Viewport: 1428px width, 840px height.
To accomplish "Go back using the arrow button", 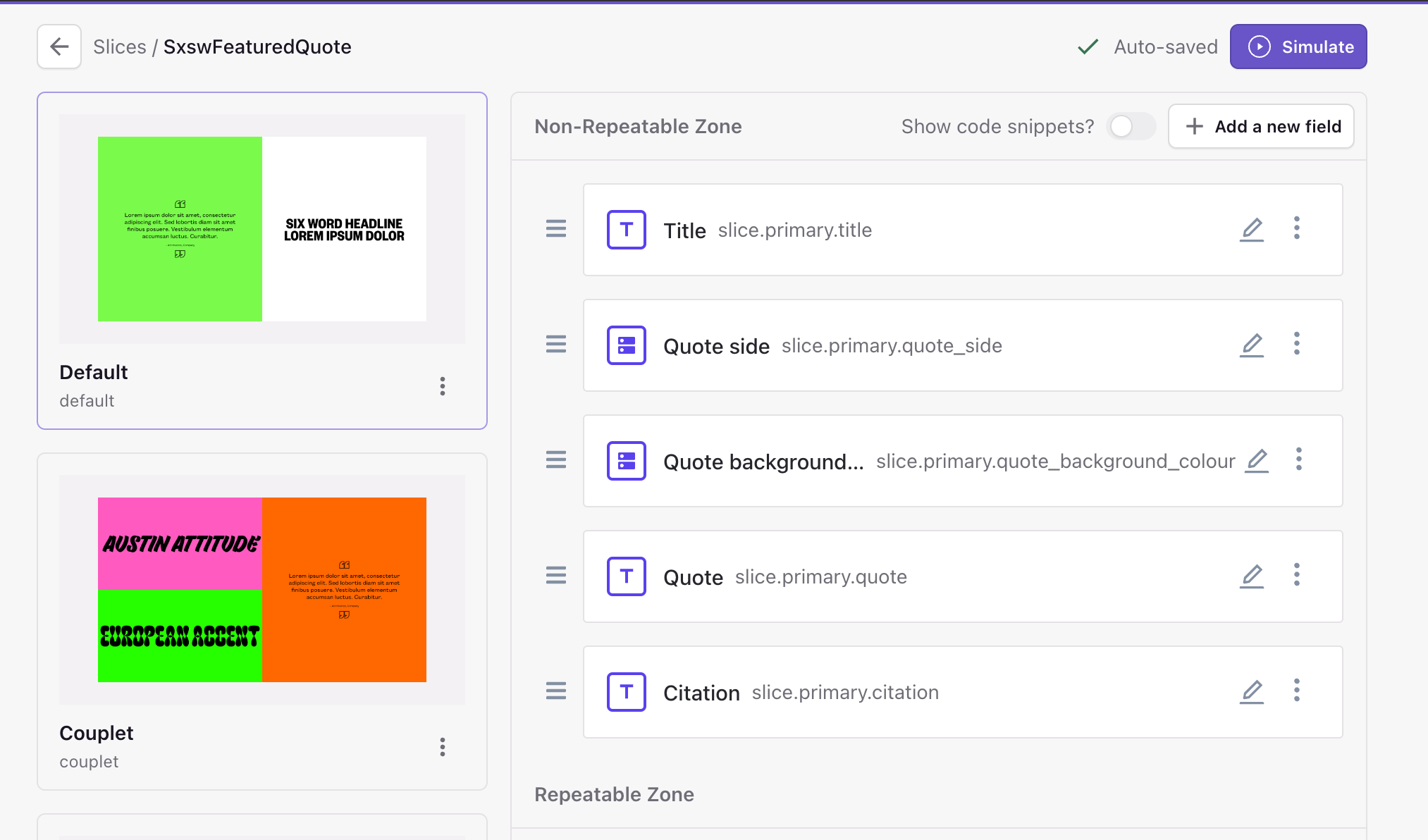I will click(x=59, y=47).
